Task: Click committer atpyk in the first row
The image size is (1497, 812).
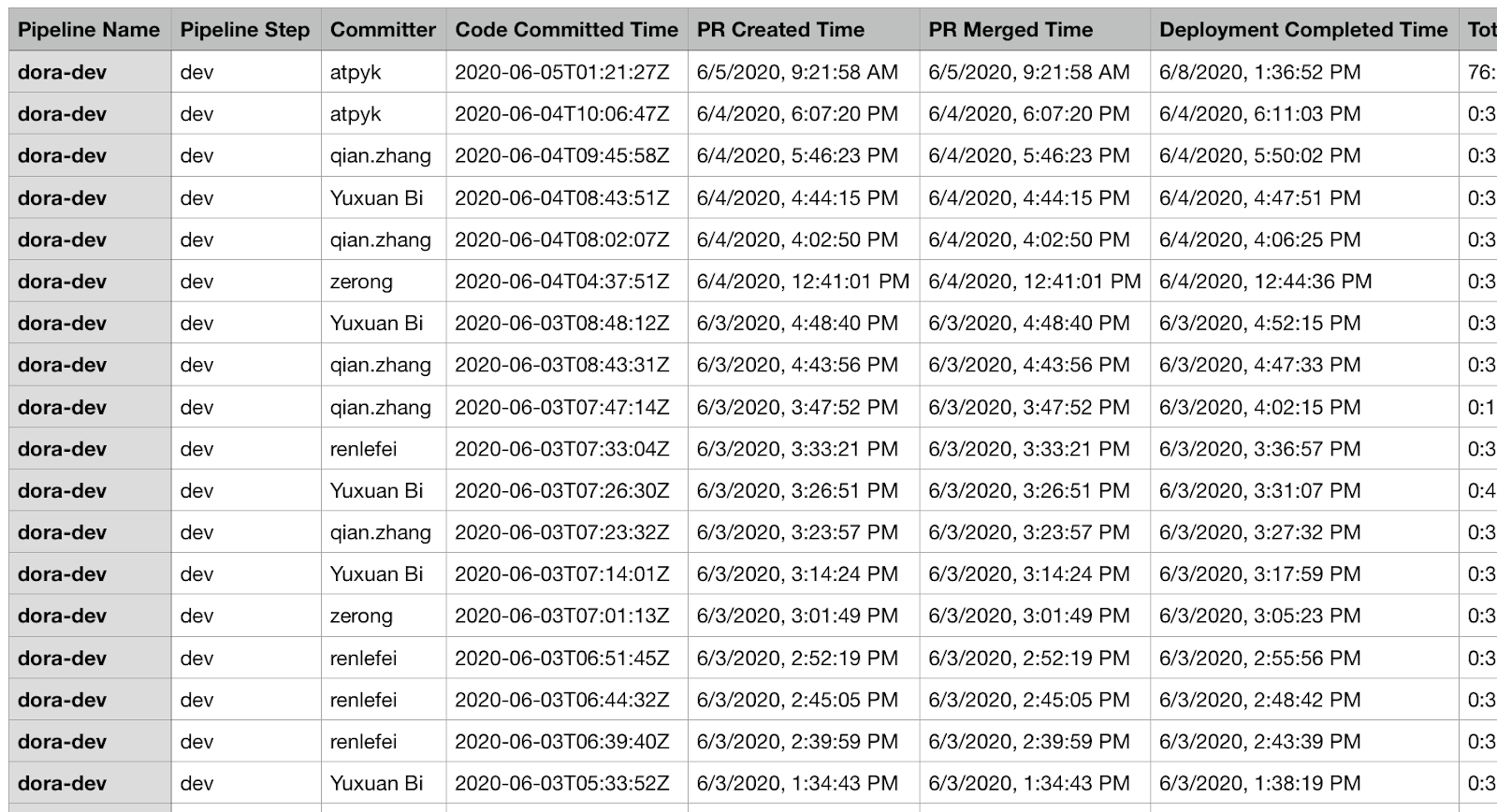Action: click(356, 72)
